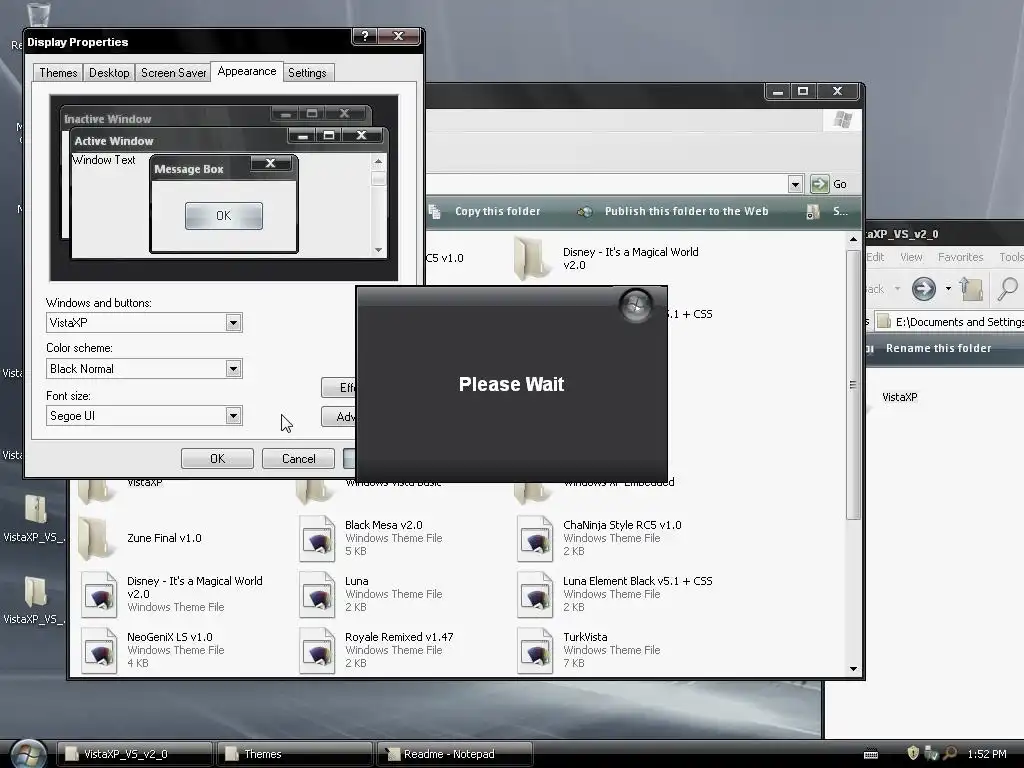This screenshot has width=1024, height=768.
Task: Click the Copy this folder icon
Action: click(x=435, y=211)
